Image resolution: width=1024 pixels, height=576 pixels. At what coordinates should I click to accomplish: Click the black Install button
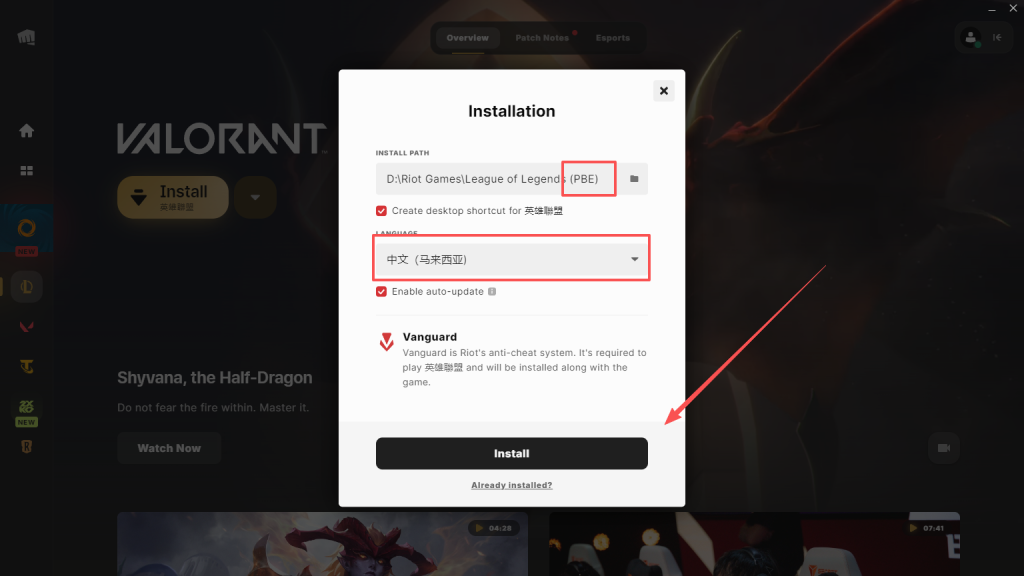pyautogui.click(x=512, y=453)
